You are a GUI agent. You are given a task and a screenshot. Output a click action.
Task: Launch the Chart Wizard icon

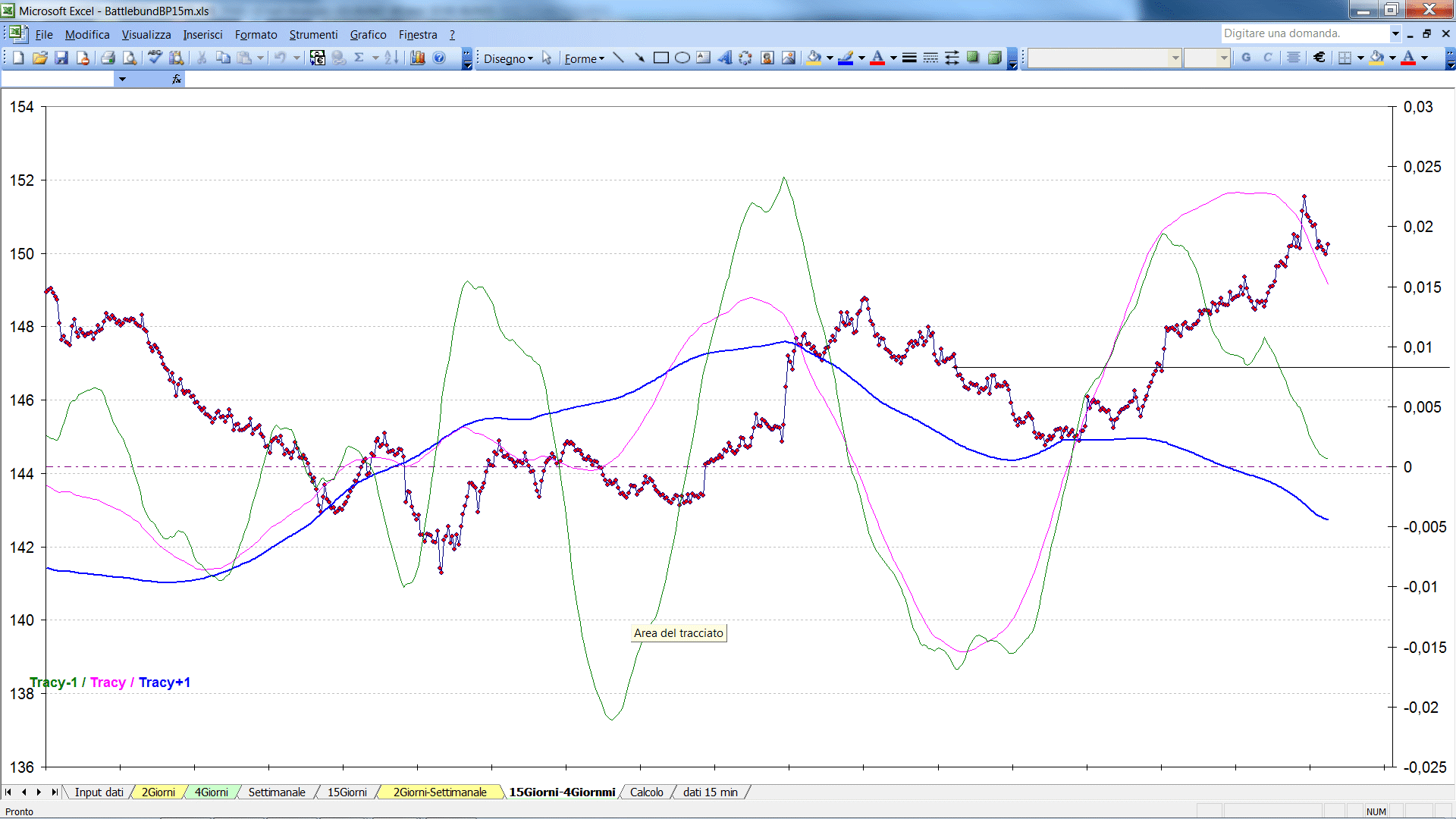click(x=418, y=58)
